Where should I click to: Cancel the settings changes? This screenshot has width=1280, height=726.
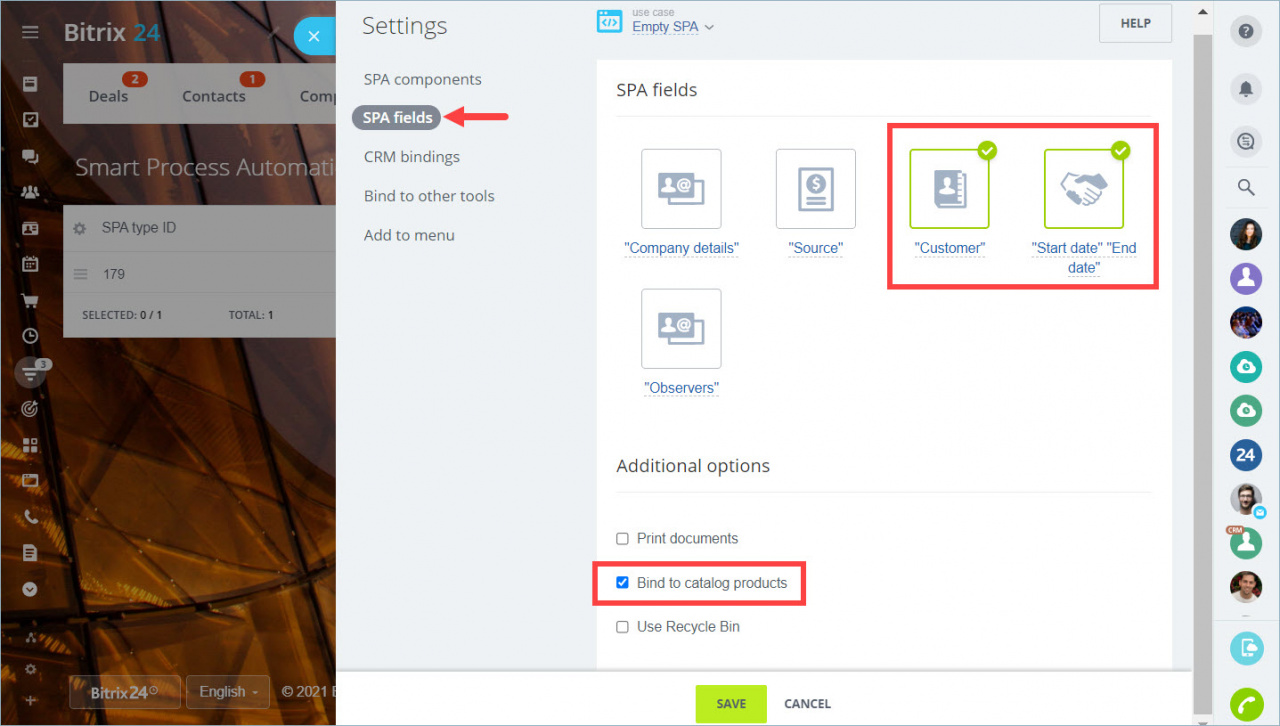(x=807, y=704)
